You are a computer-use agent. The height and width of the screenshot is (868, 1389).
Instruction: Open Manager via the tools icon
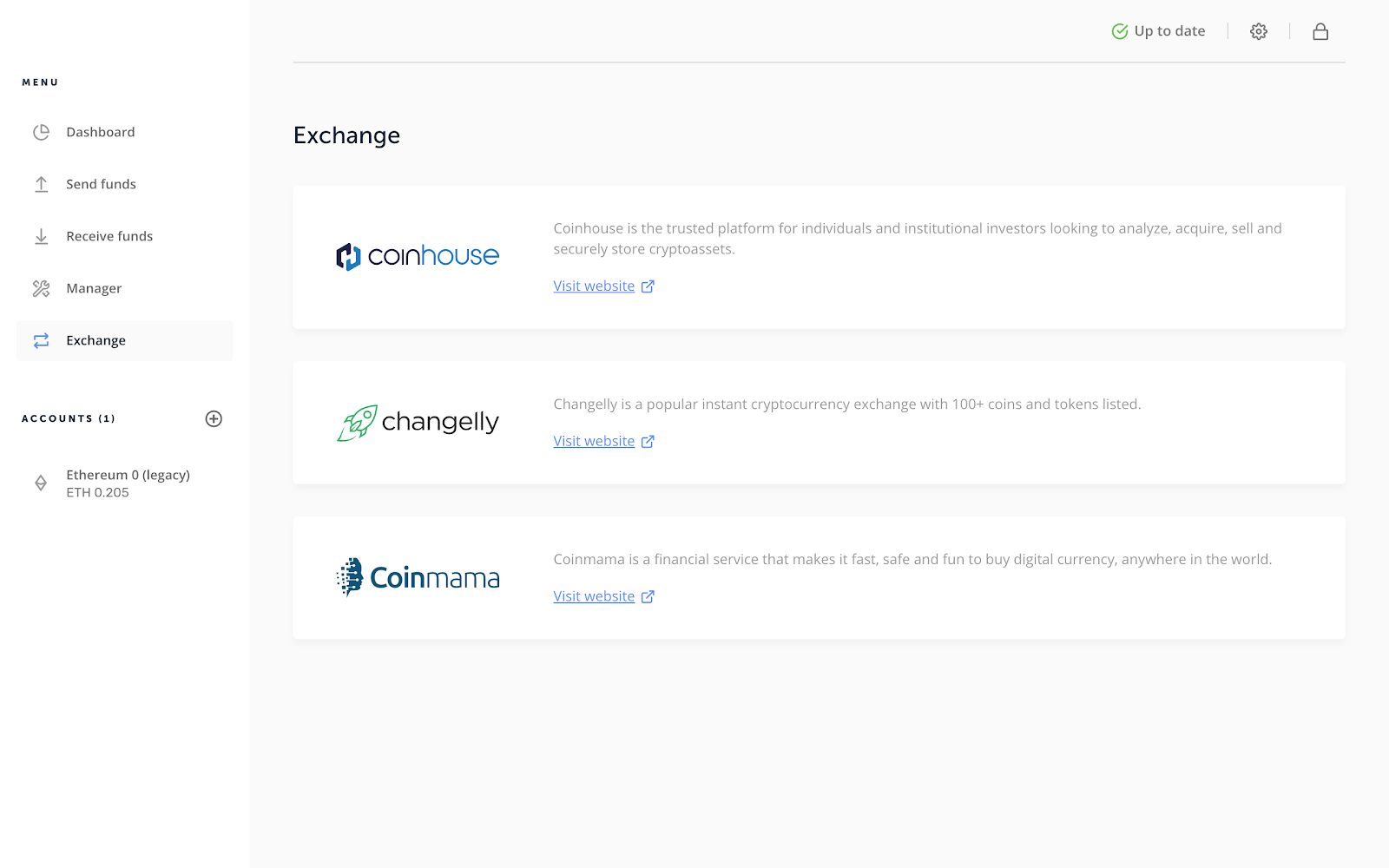(40, 288)
